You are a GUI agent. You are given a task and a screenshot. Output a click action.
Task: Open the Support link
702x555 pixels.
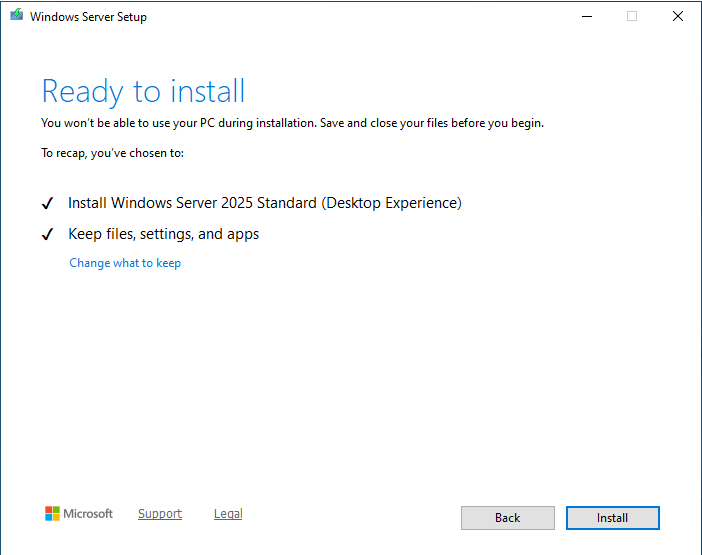(x=160, y=514)
